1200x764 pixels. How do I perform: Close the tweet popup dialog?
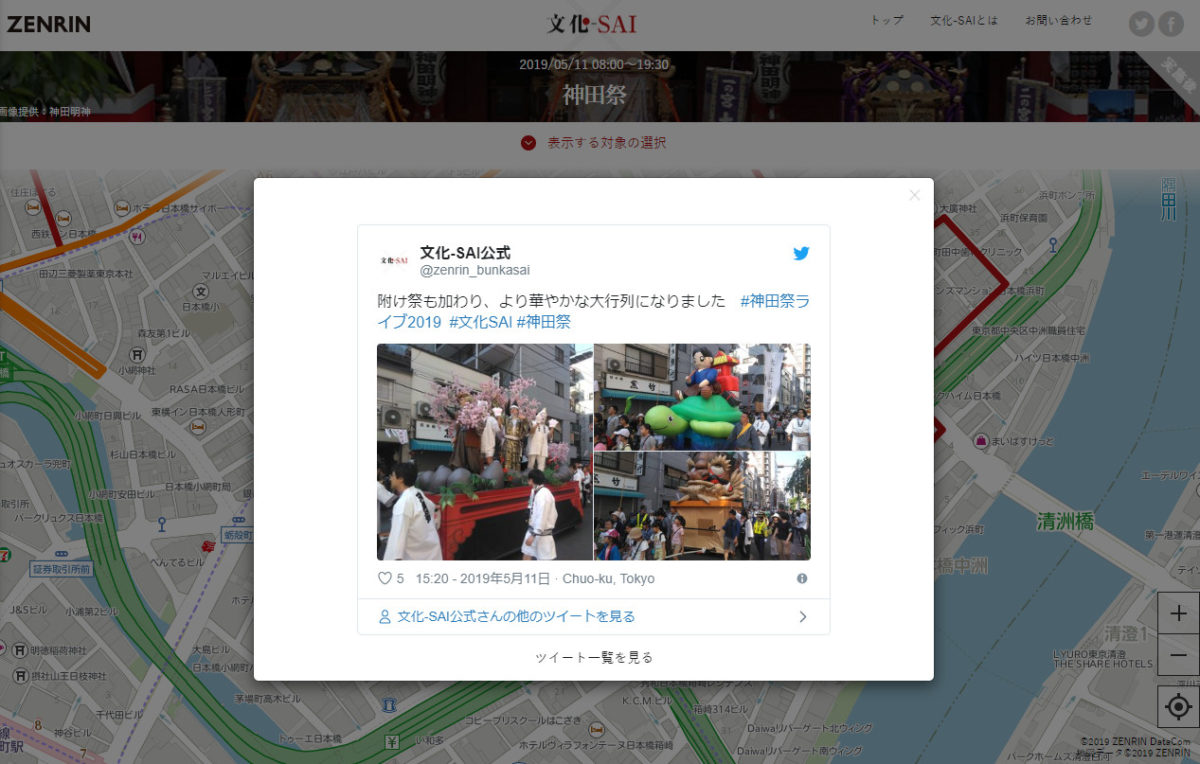point(914,195)
